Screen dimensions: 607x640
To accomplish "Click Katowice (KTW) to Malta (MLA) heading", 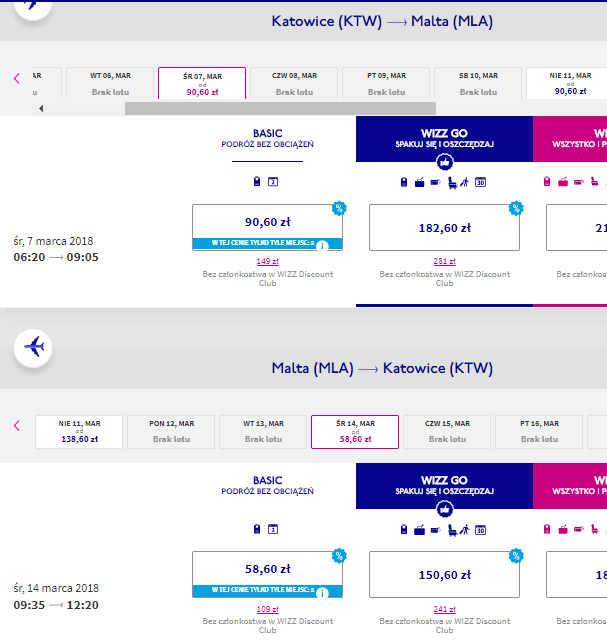I will (382, 21).
